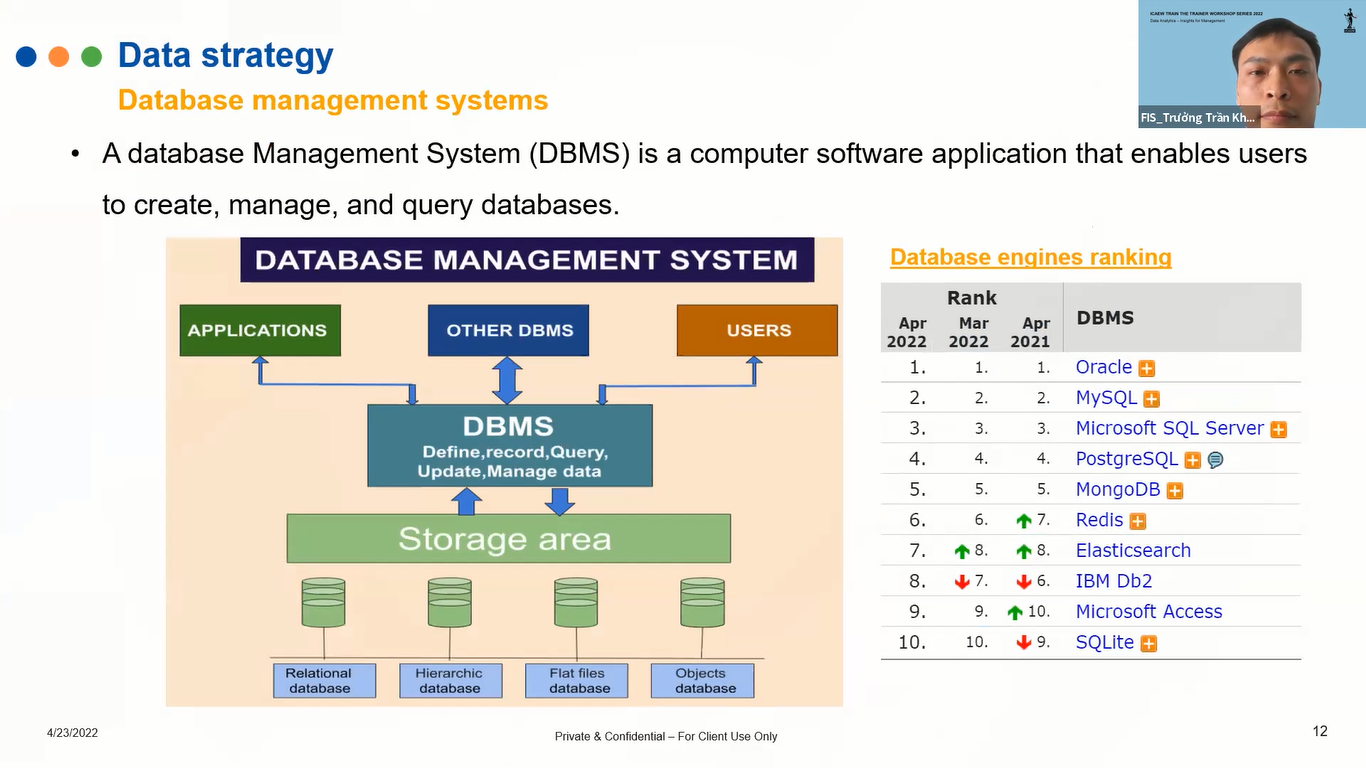
Task: Click the presenter webcam thumbnail
Action: tap(1251, 64)
